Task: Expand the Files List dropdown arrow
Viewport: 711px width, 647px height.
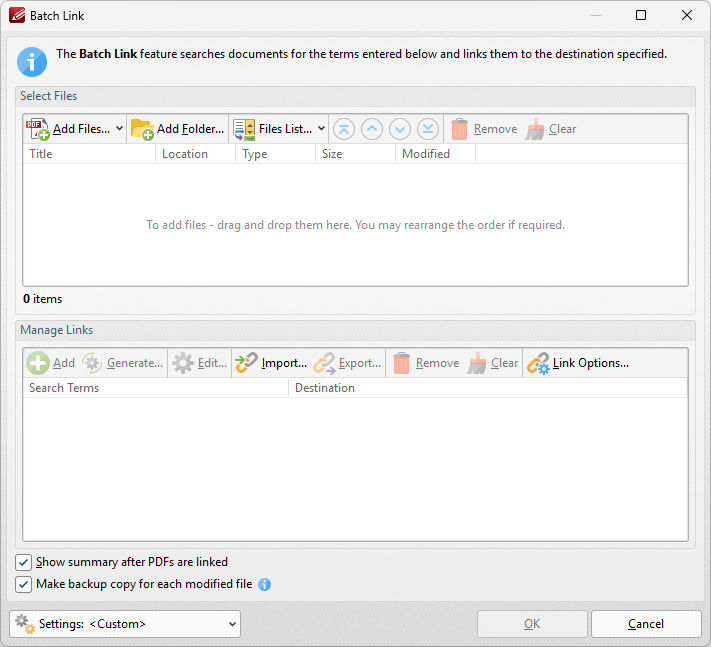Action: click(x=321, y=129)
